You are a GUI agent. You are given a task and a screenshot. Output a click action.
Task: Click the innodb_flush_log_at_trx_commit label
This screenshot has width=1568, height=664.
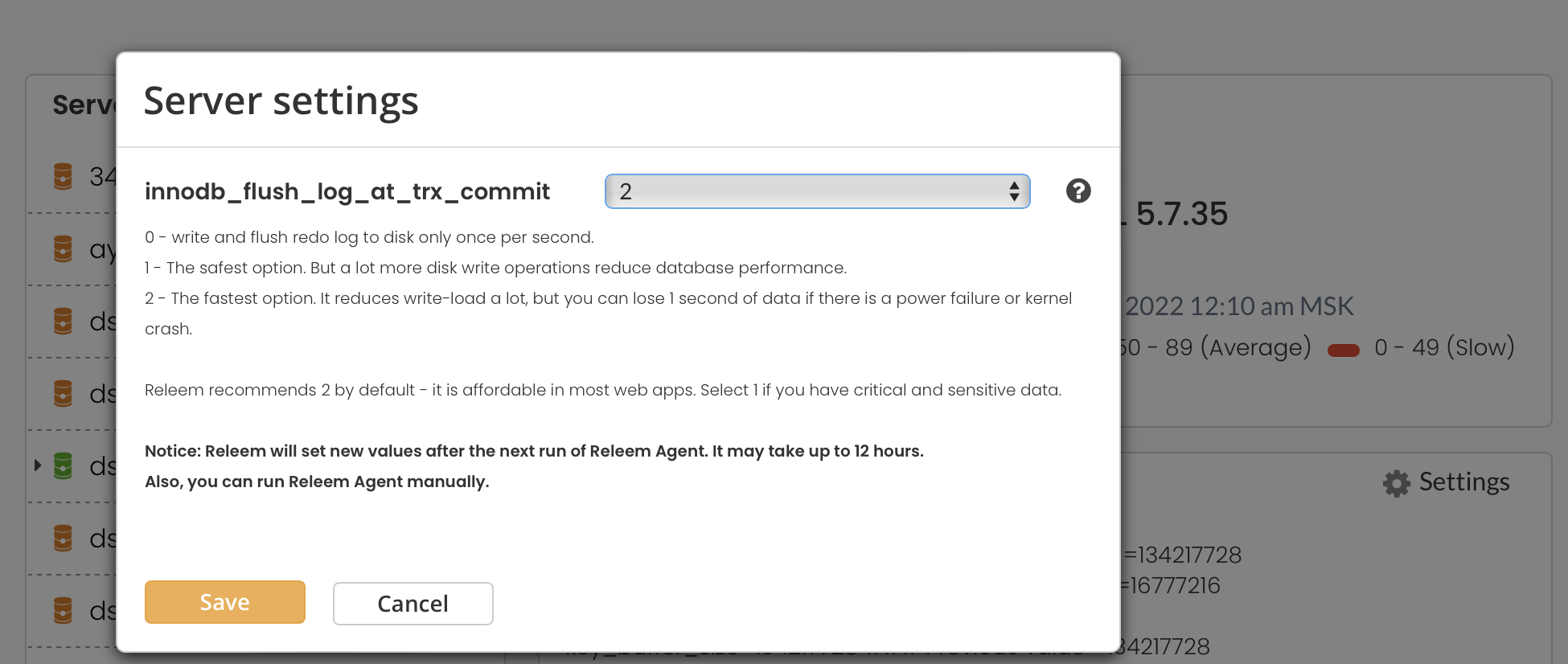347,191
